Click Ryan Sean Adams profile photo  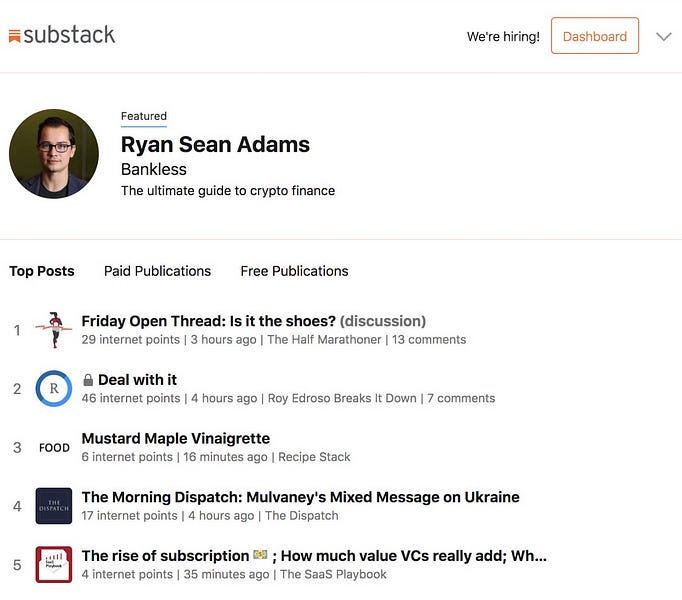click(x=54, y=154)
